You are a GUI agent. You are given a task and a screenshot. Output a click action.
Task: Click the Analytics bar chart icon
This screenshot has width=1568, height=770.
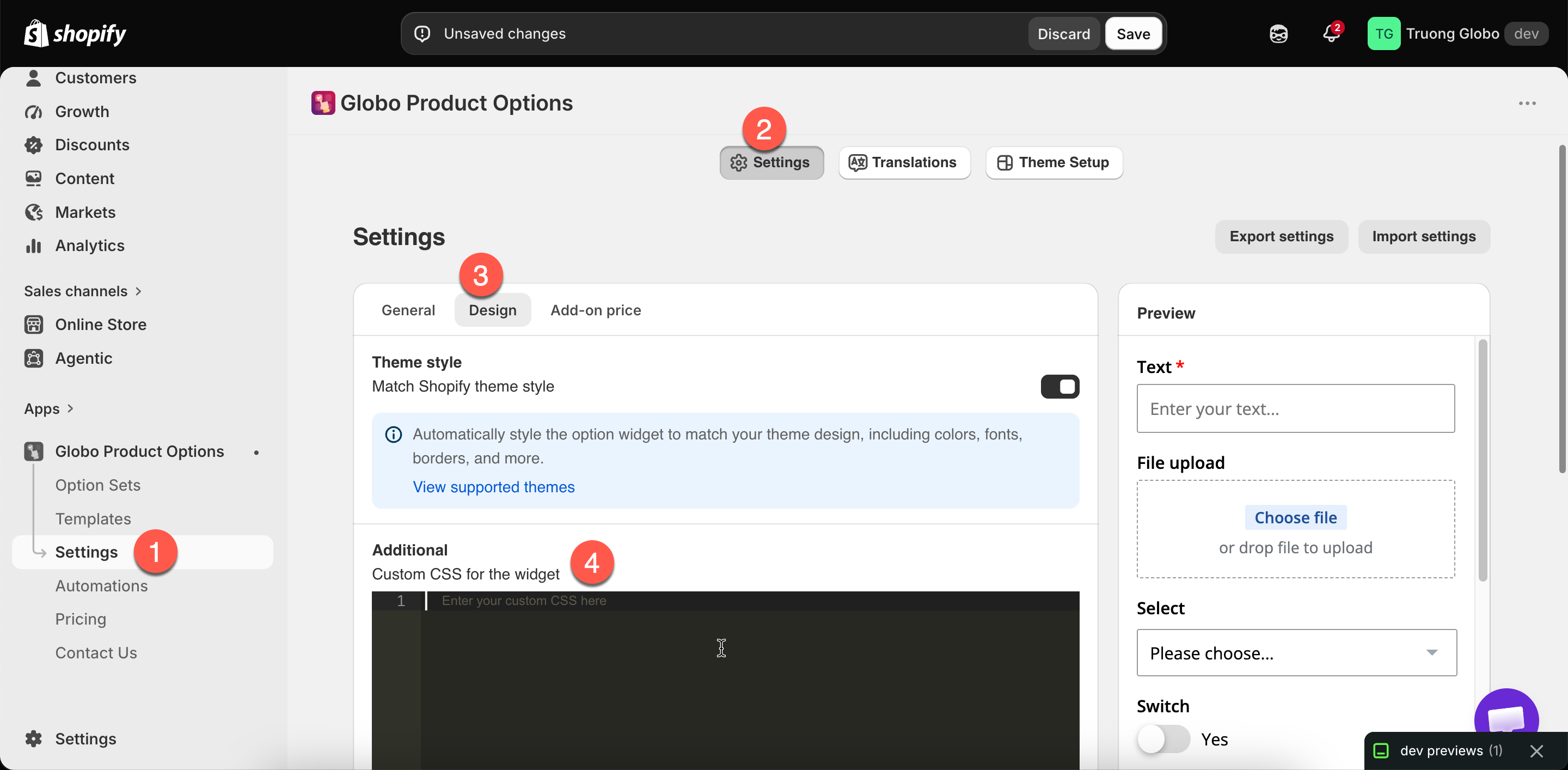point(33,246)
